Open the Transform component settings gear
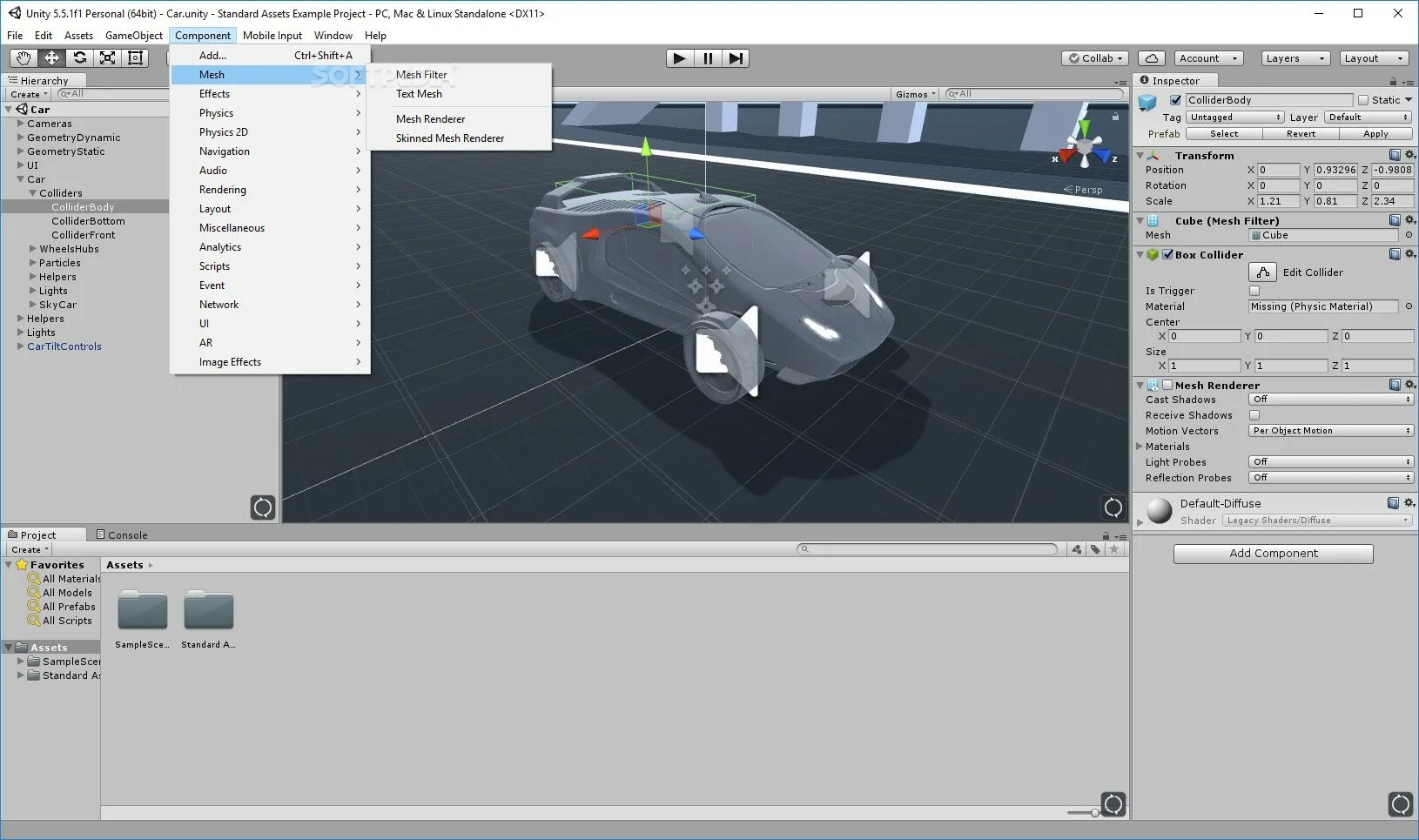The image size is (1419, 840). pyautogui.click(x=1410, y=155)
